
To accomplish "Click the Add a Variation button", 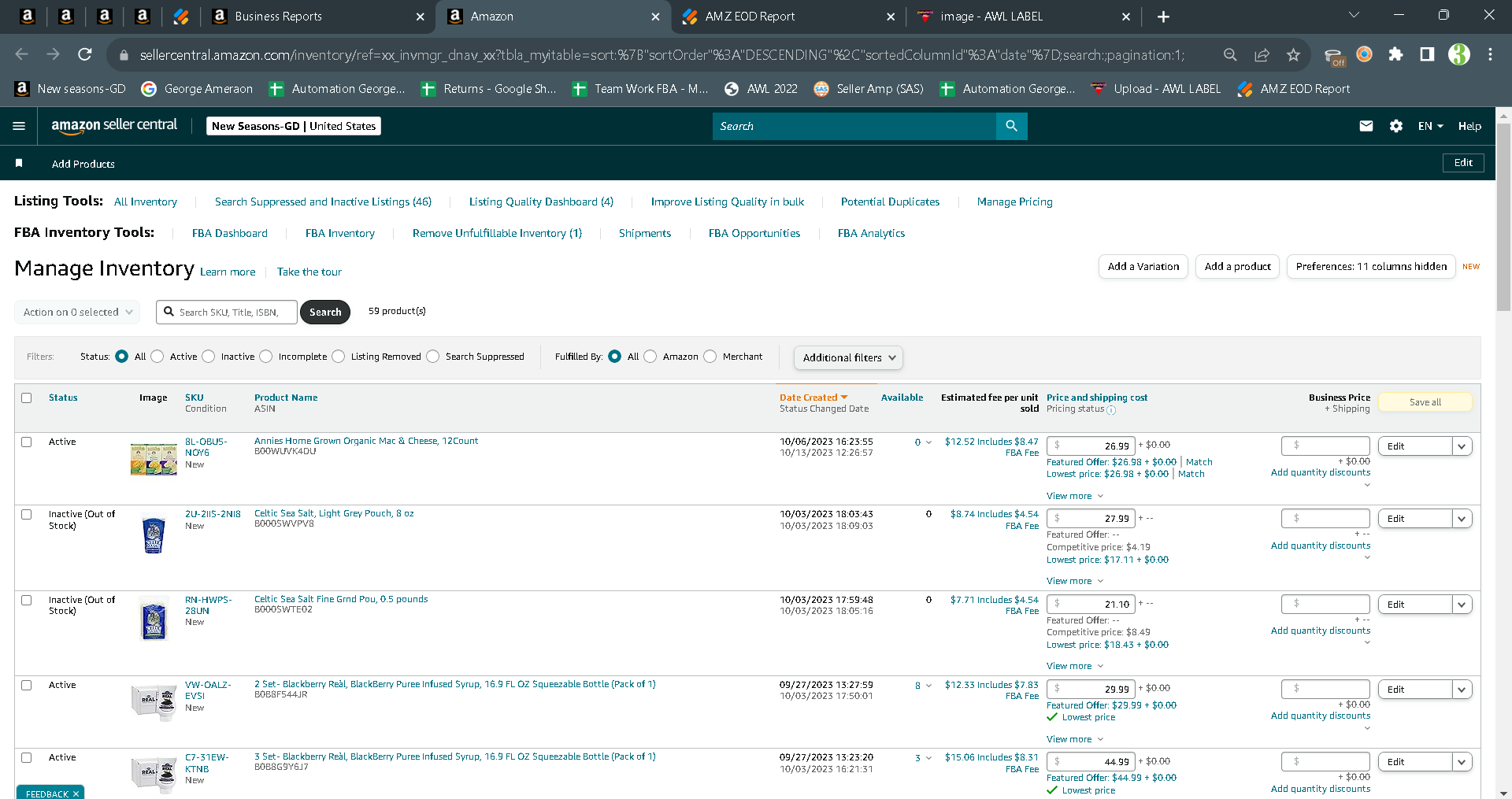I will pos(1143,267).
